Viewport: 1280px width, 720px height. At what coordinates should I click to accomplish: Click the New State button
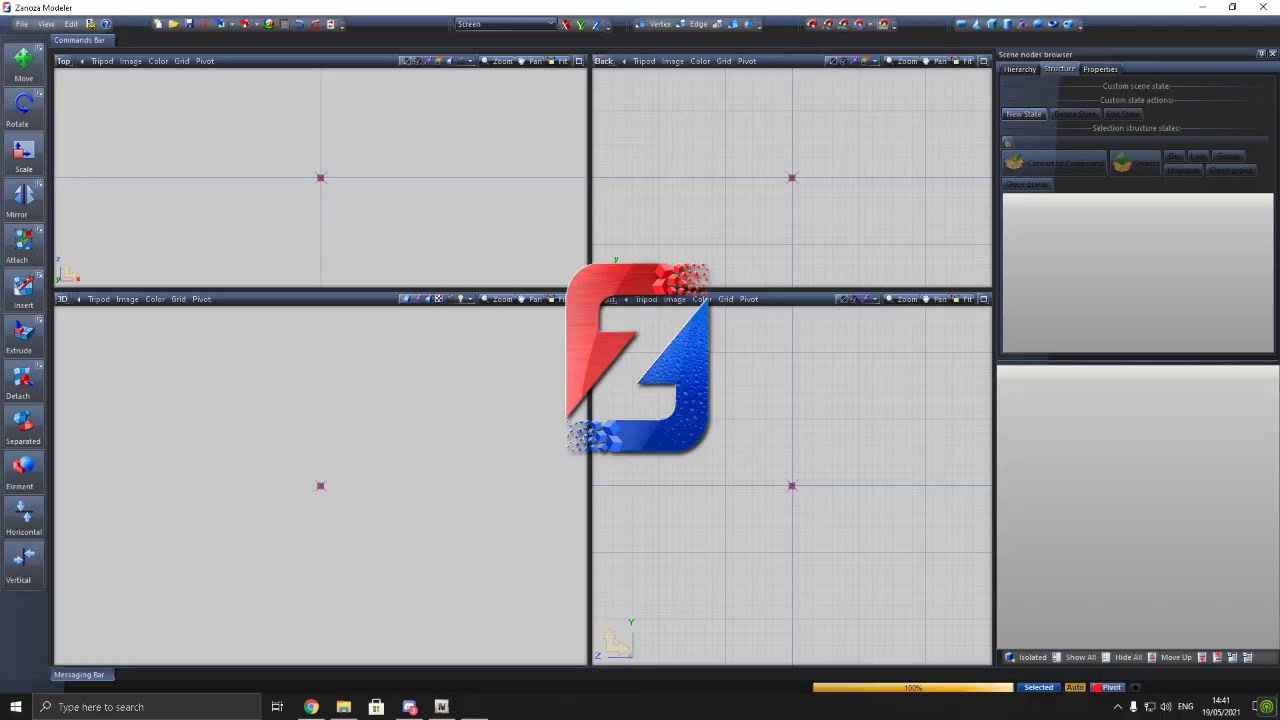click(x=1024, y=114)
